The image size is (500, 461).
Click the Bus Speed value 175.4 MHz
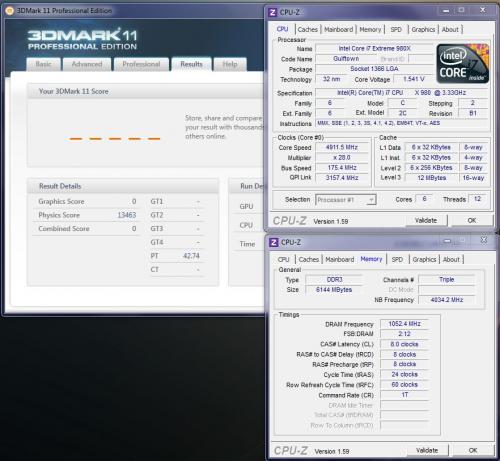coord(342,168)
